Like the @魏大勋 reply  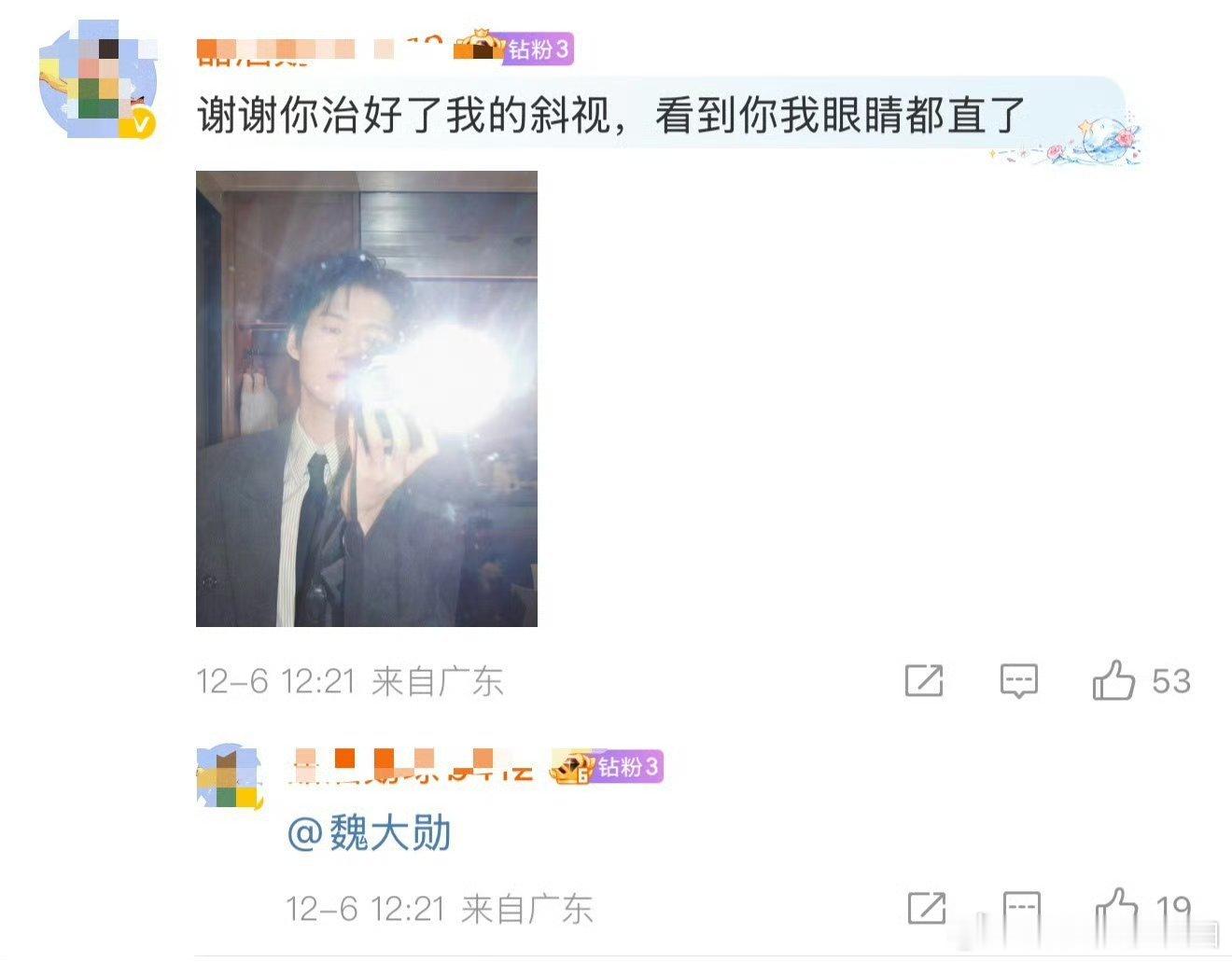[1115, 908]
